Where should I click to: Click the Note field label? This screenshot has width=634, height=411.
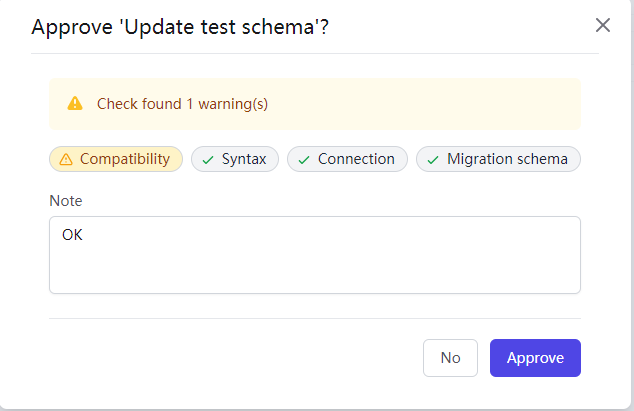click(66, 201)
